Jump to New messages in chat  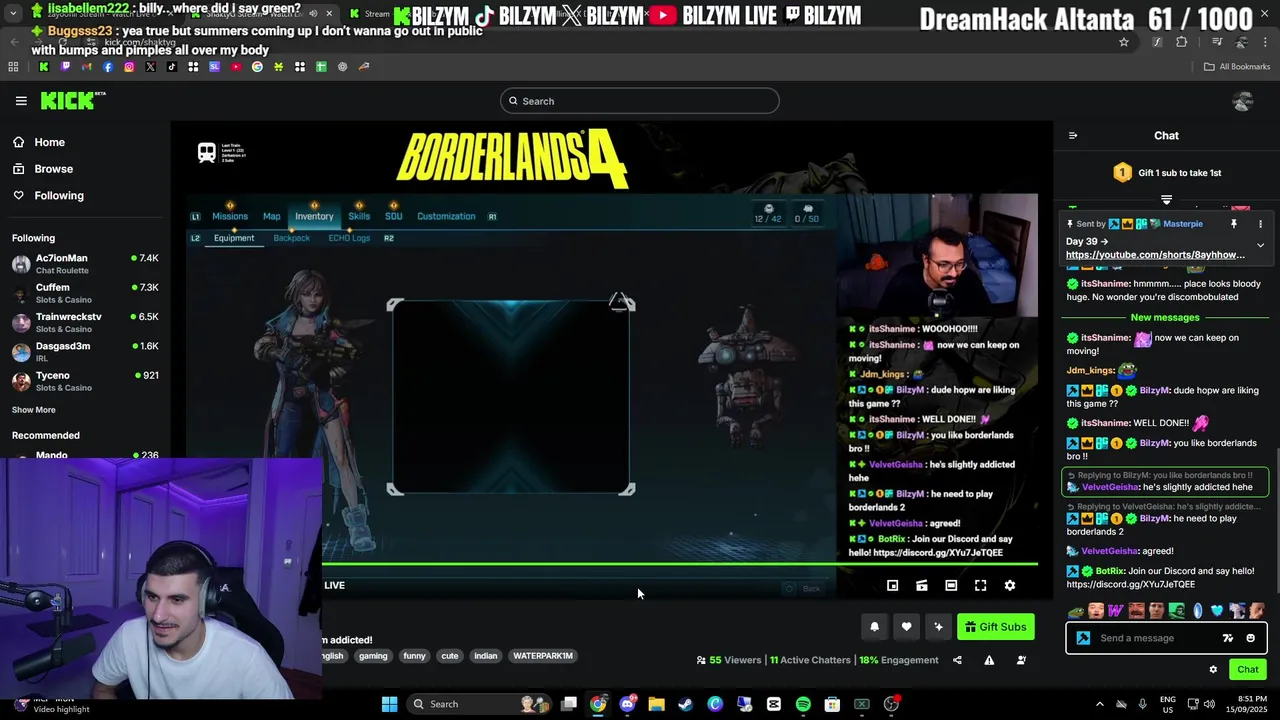[1165, 318]
